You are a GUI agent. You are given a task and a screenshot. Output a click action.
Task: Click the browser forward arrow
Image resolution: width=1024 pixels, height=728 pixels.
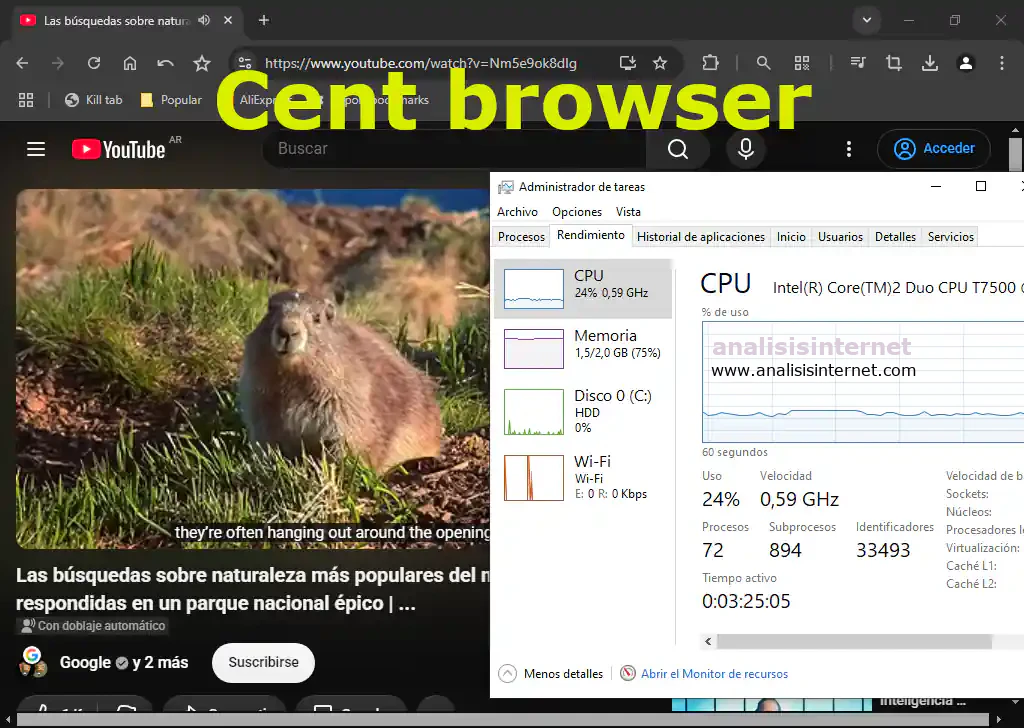pyautogui.click(x=58, y=63)
